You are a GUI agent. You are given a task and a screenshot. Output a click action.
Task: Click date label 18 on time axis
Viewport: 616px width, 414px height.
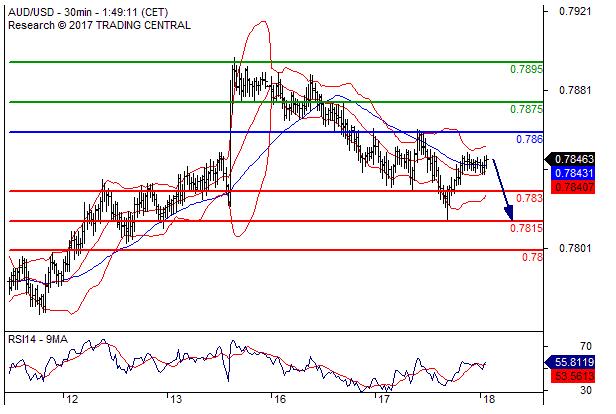489,400
